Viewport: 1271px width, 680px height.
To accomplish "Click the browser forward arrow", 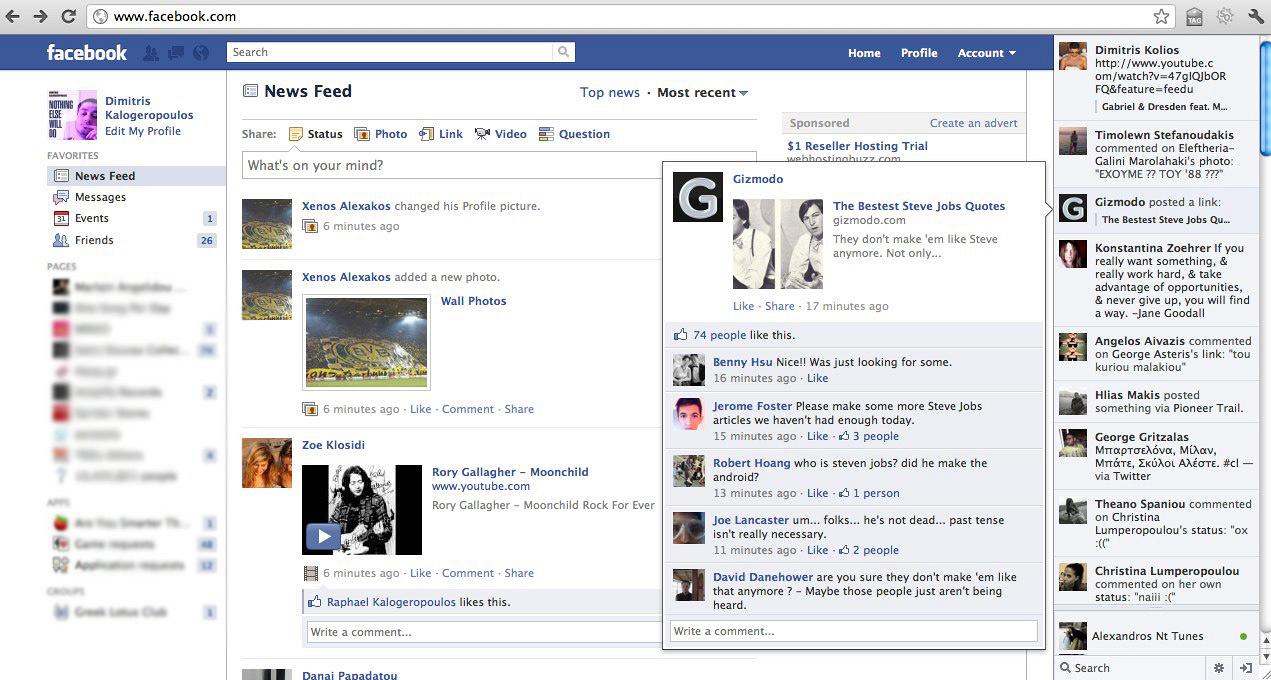I will [x=40, y=16].
